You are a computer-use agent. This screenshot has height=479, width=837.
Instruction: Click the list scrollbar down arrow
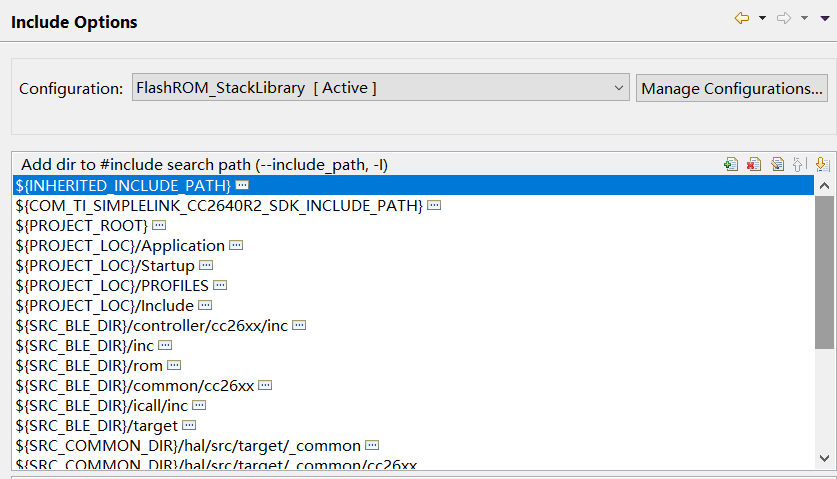(x=824, y=458)
